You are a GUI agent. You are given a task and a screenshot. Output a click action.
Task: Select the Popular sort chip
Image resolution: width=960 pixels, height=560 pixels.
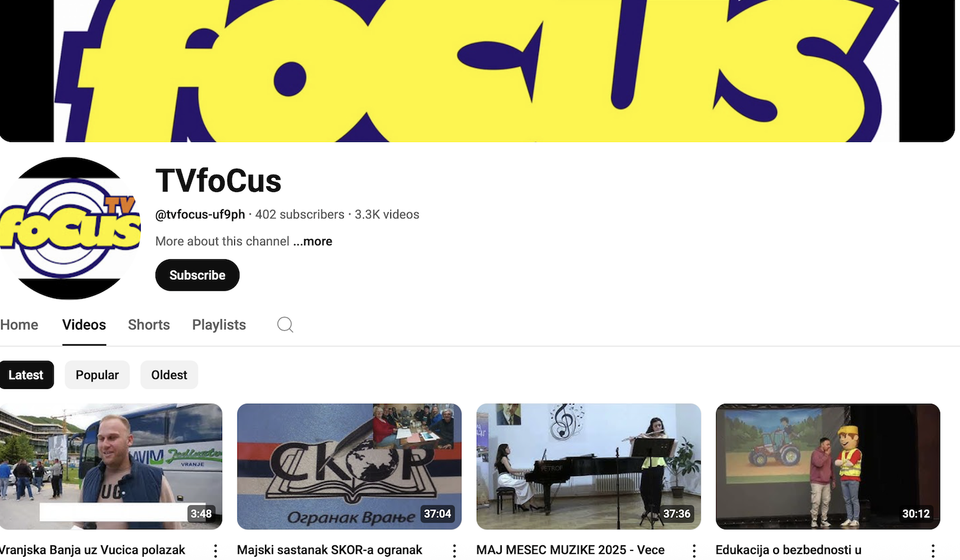pos(97,375)
